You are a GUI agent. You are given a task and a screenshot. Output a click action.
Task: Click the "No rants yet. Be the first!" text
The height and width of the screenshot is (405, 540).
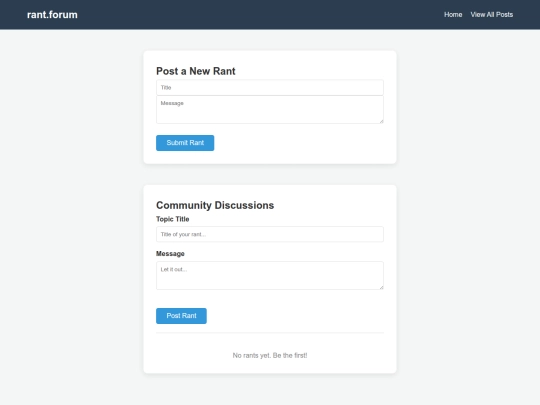coord(270,355)
